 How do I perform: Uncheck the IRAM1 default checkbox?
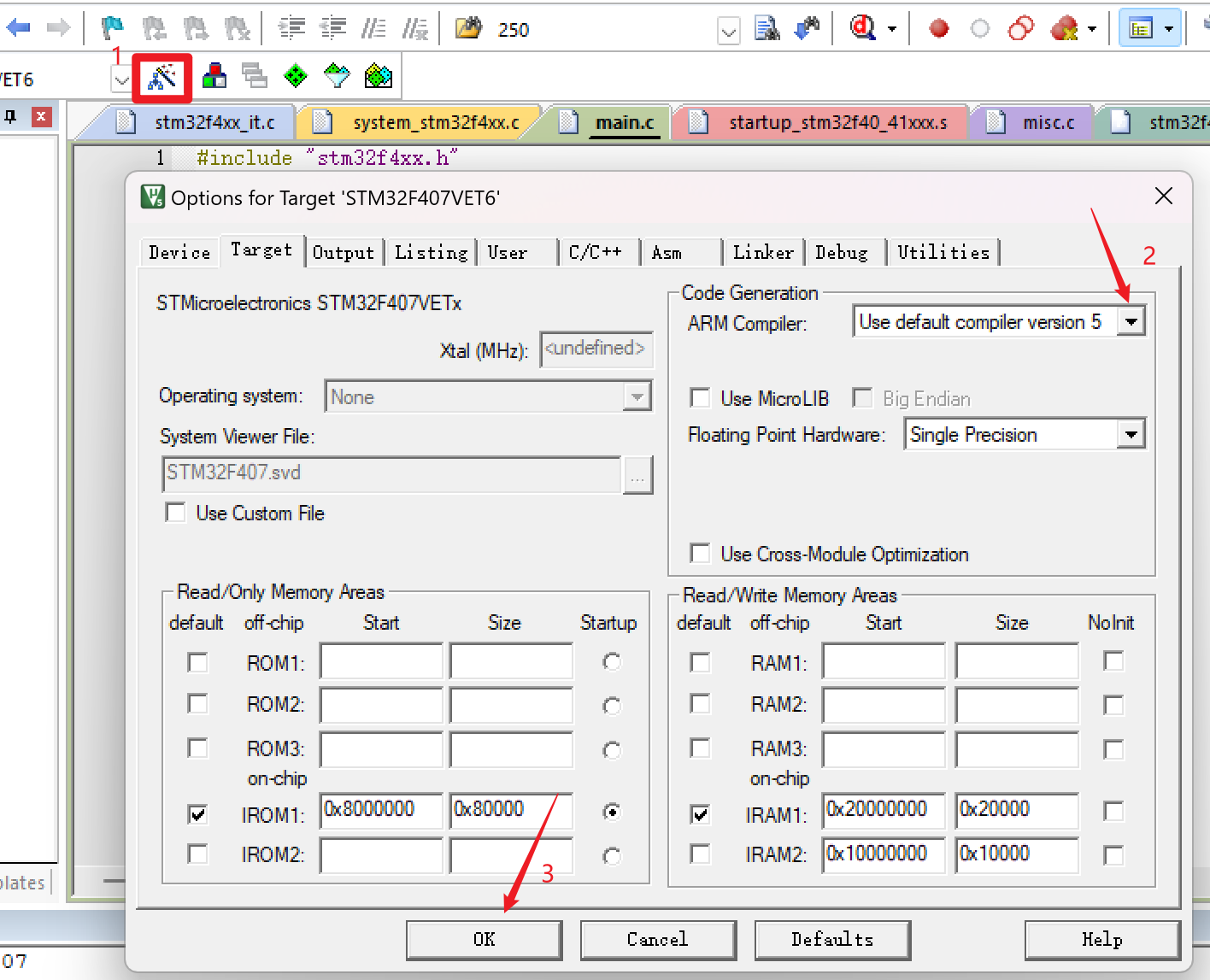pos(701,814)
